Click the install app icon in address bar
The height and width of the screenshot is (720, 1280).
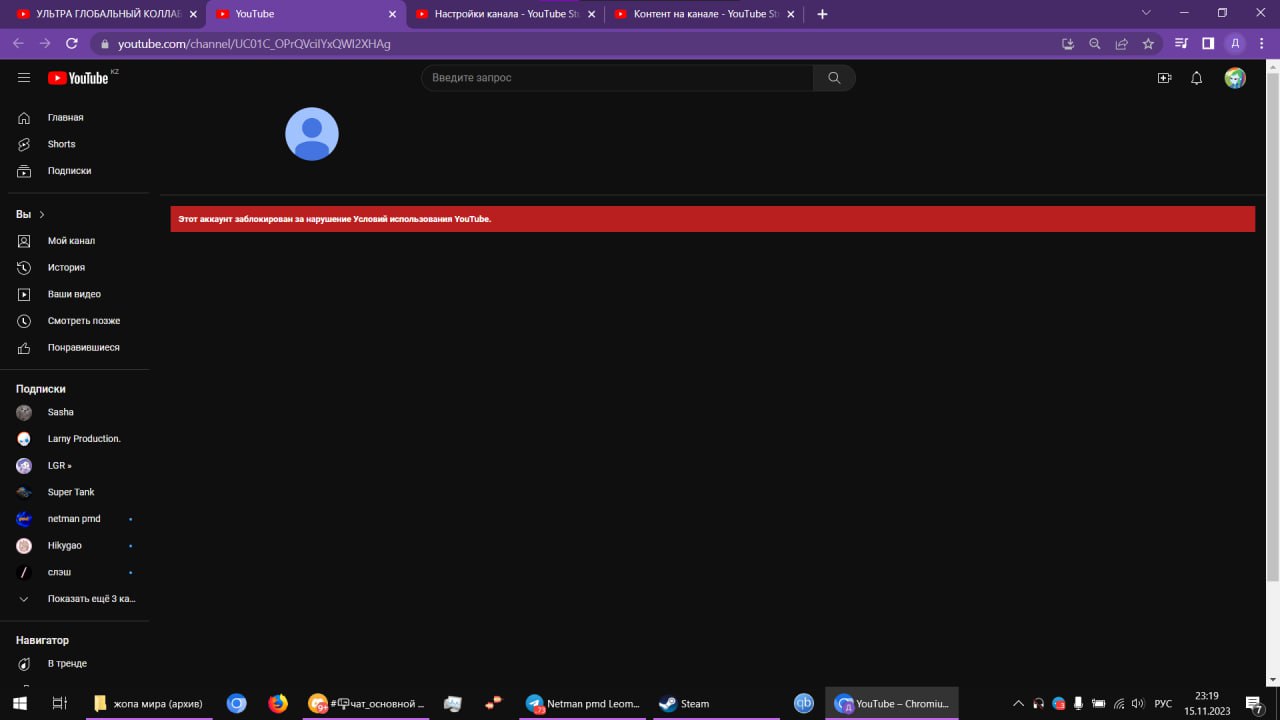click(1068, 44)
